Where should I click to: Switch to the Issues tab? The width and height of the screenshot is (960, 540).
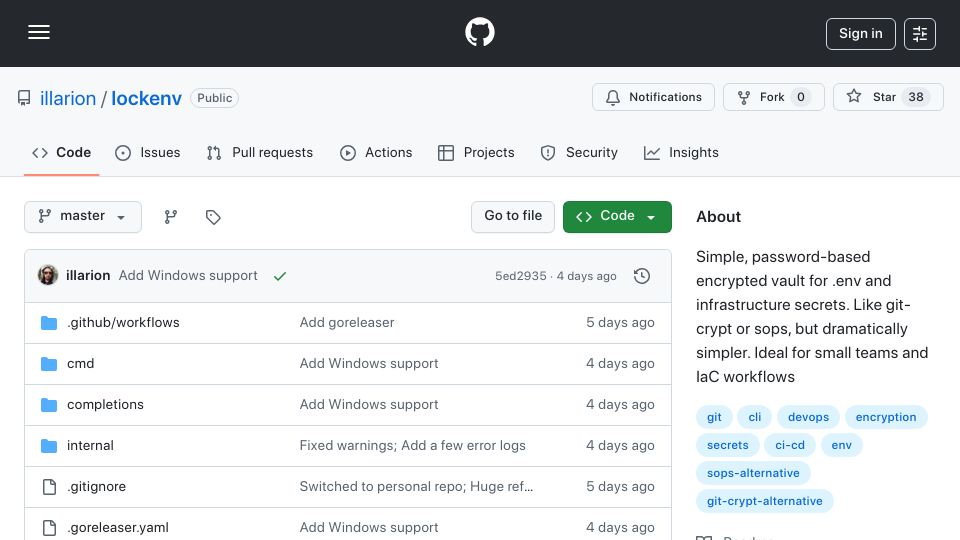pyautogui.click(x=148, y=152)
